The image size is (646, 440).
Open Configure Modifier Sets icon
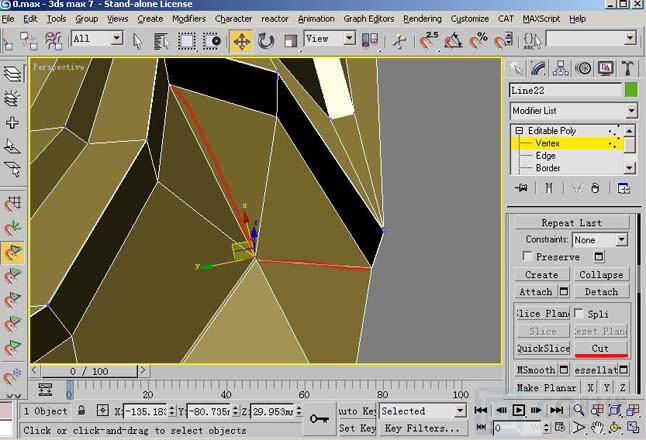pos(623,188)
